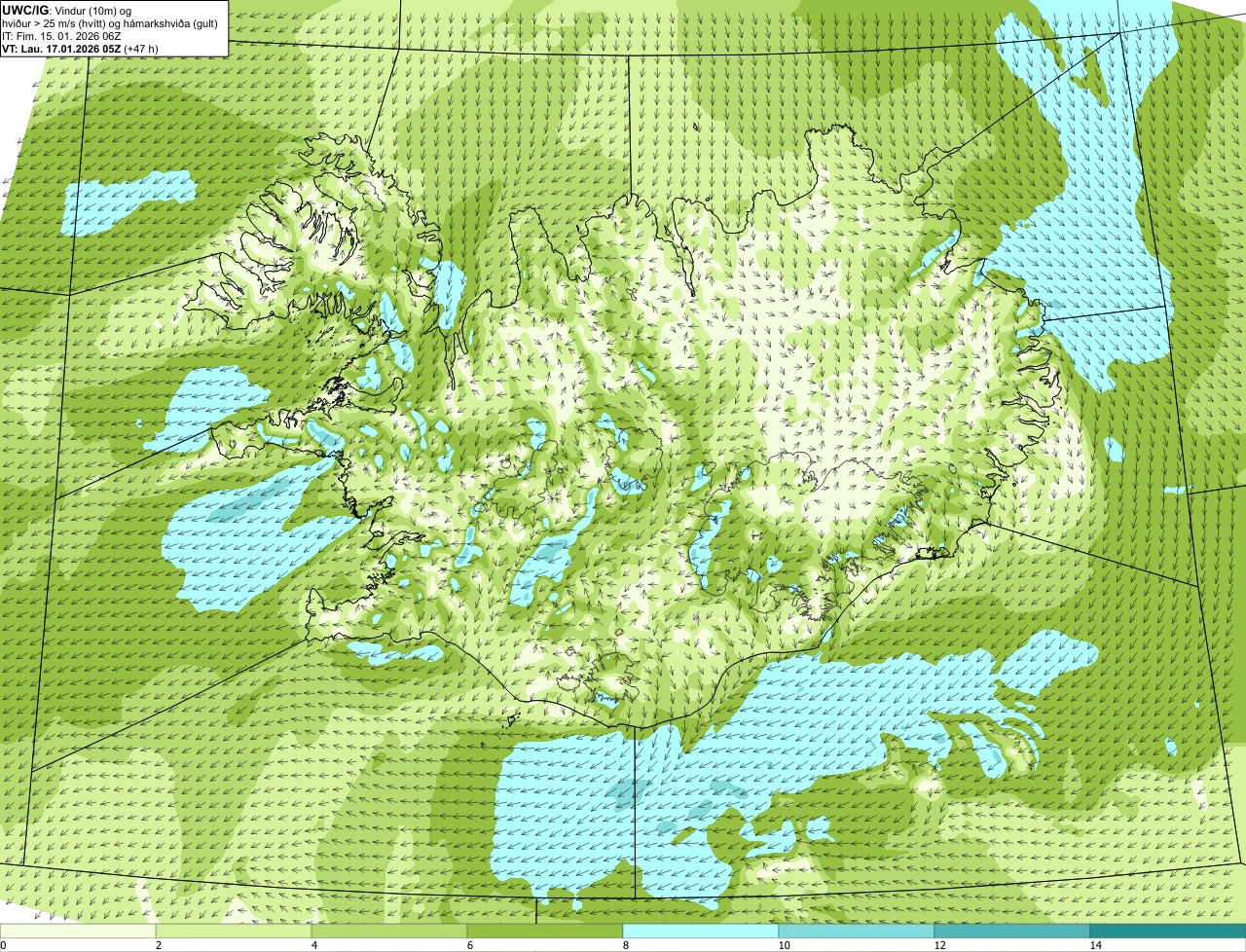Screen dimensions: 1246x952
Task: Click the valid time "VT: Lau. 17.01.2026 05Z (+47 h)"
Action: pyautogui.click(x=80, y=49)
